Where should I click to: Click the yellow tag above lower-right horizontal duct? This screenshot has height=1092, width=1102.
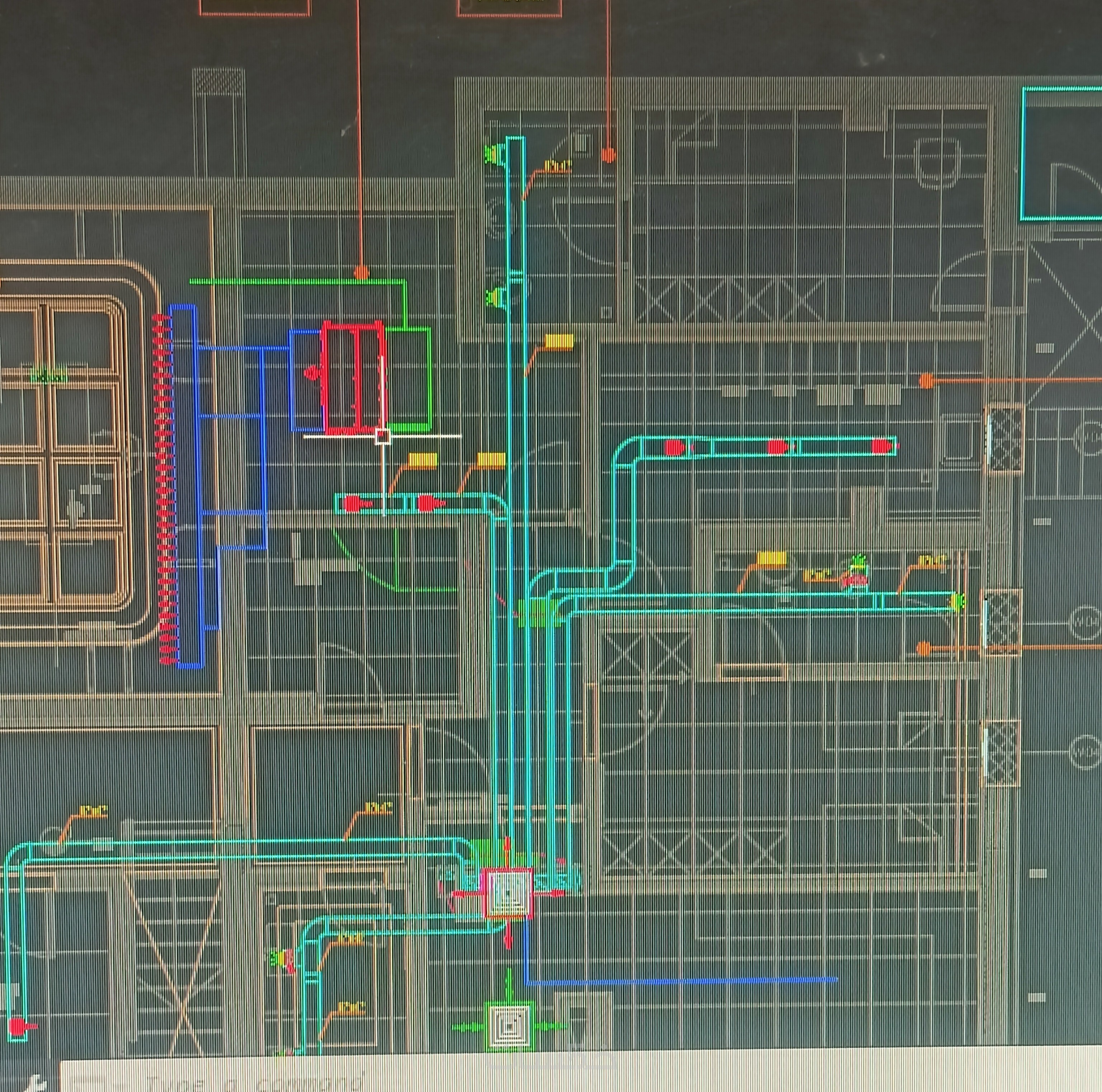click(x=771, y=559)
